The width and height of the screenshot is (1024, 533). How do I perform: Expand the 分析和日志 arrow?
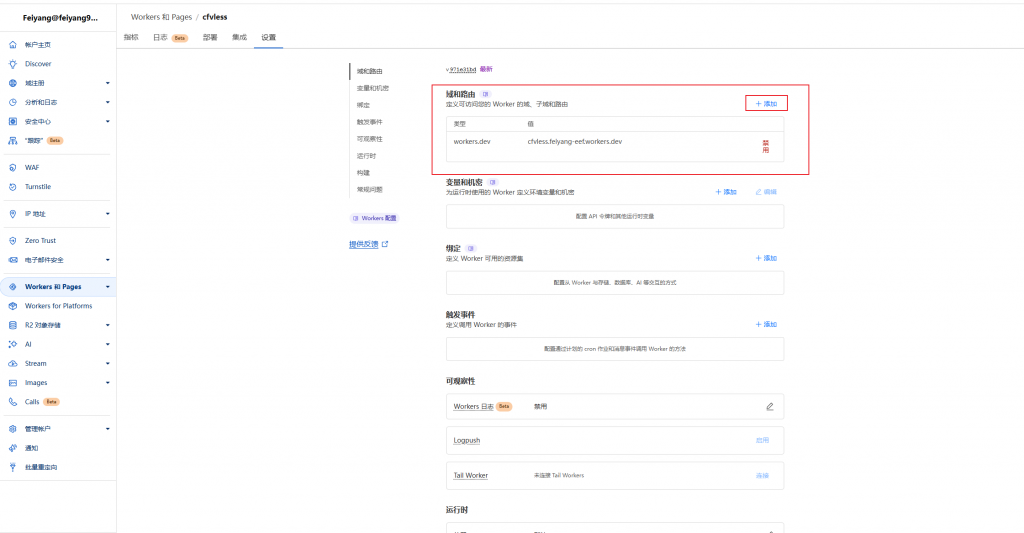click(108, 103)
